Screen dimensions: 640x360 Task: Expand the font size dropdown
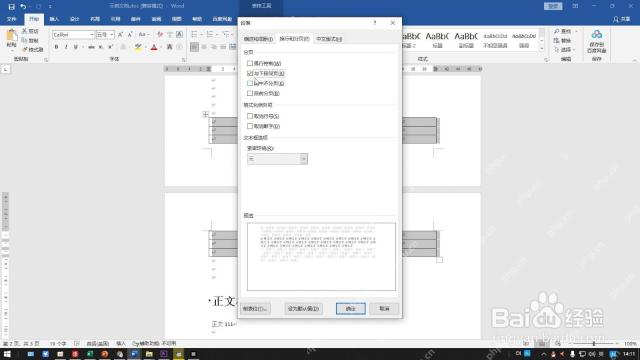(x=111, y=35)
